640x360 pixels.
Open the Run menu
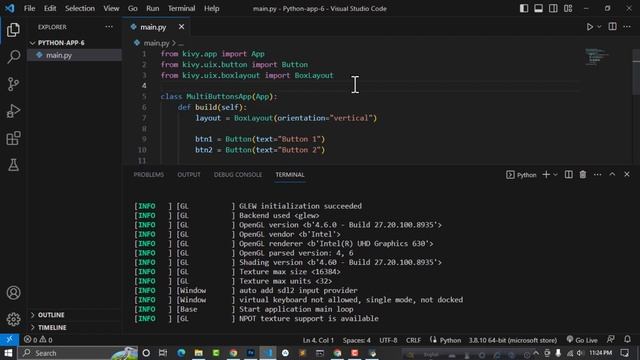[x=153, y=9]
